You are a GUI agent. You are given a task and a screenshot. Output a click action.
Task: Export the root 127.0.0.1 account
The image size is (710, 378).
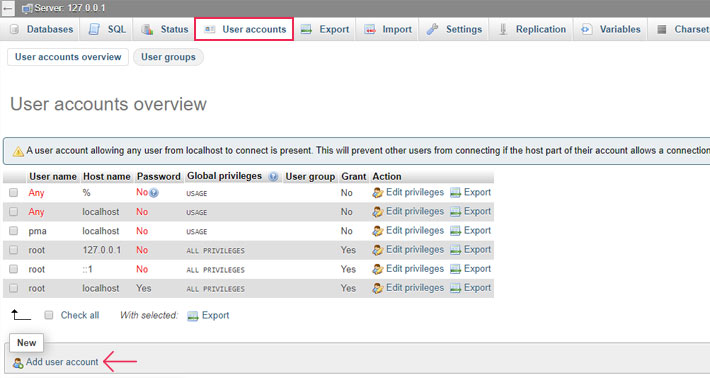[470, 249]
